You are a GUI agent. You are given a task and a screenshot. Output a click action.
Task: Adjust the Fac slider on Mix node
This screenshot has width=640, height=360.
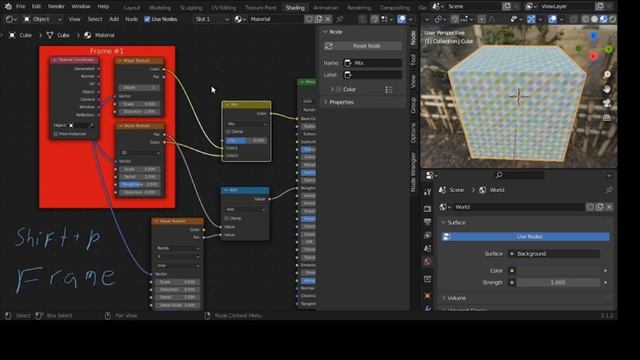pyautogui.click(x=247, y=140)
